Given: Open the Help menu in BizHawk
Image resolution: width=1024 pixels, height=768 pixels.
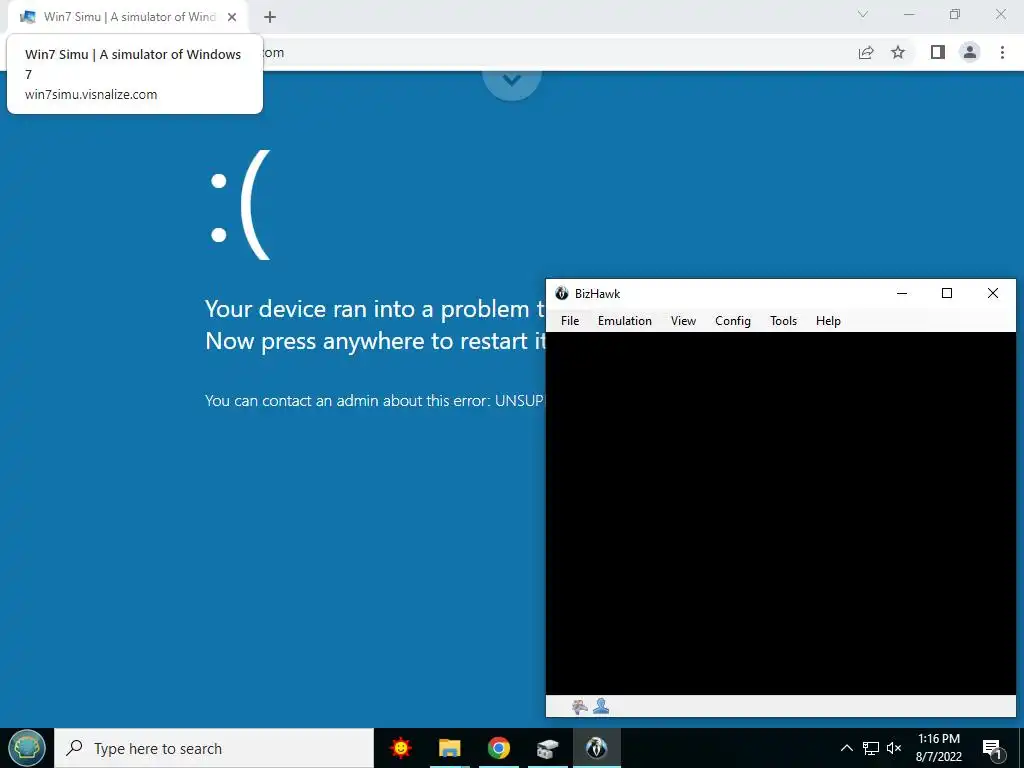Looking at the screenshot, I should [828, 321].
